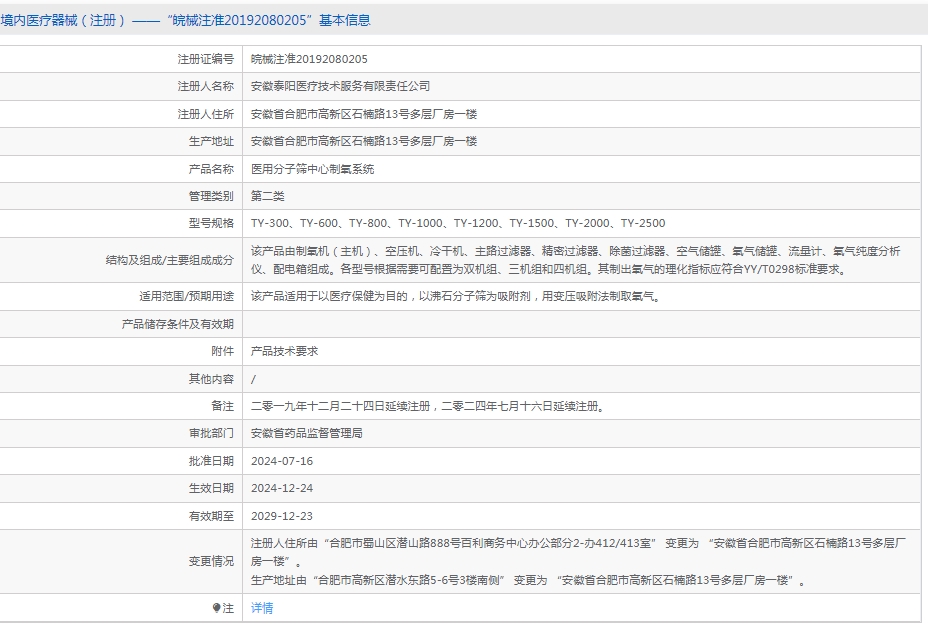The width and height of the screenshot is (928, 627).
Task: Select product name 医用分子筛中心制氧系统
Action: pyautogui.click(x=312, y=169)
